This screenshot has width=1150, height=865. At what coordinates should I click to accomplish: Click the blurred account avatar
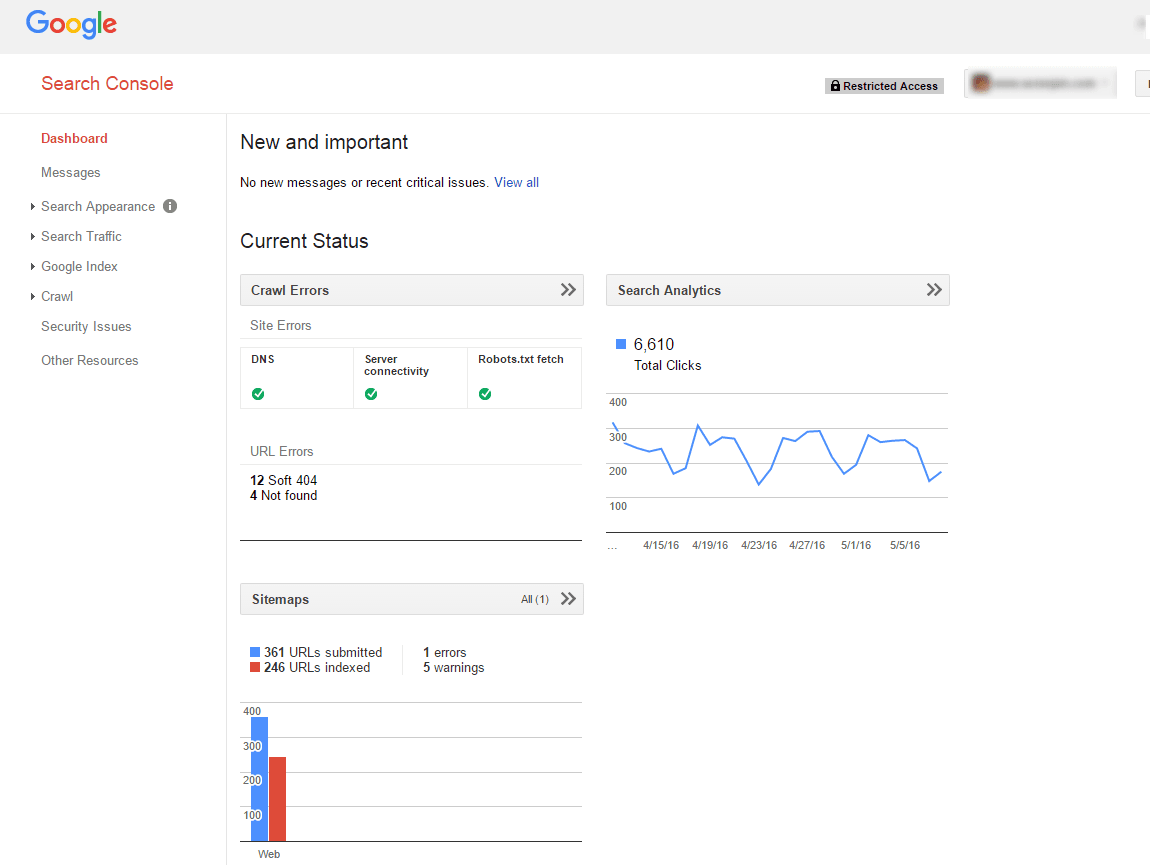pyautogui.click(x=981, y=83)
